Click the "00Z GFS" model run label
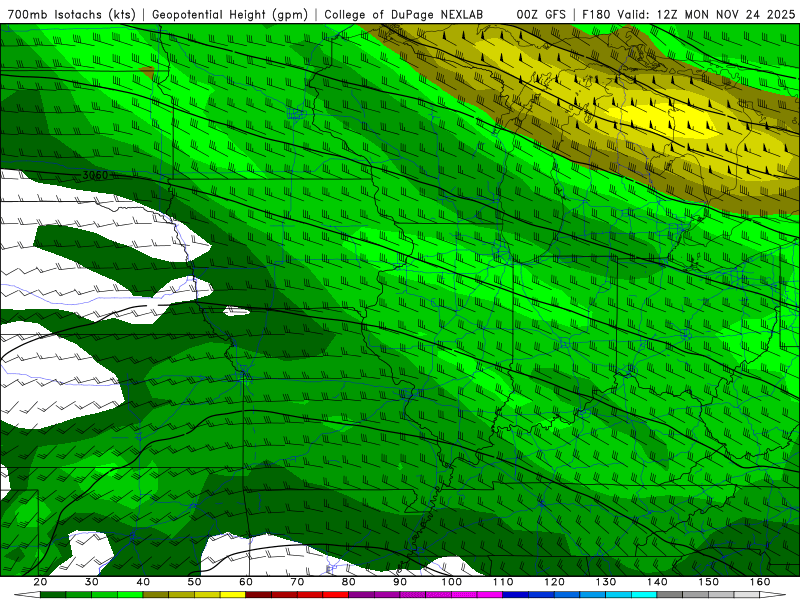 [541, 14]
